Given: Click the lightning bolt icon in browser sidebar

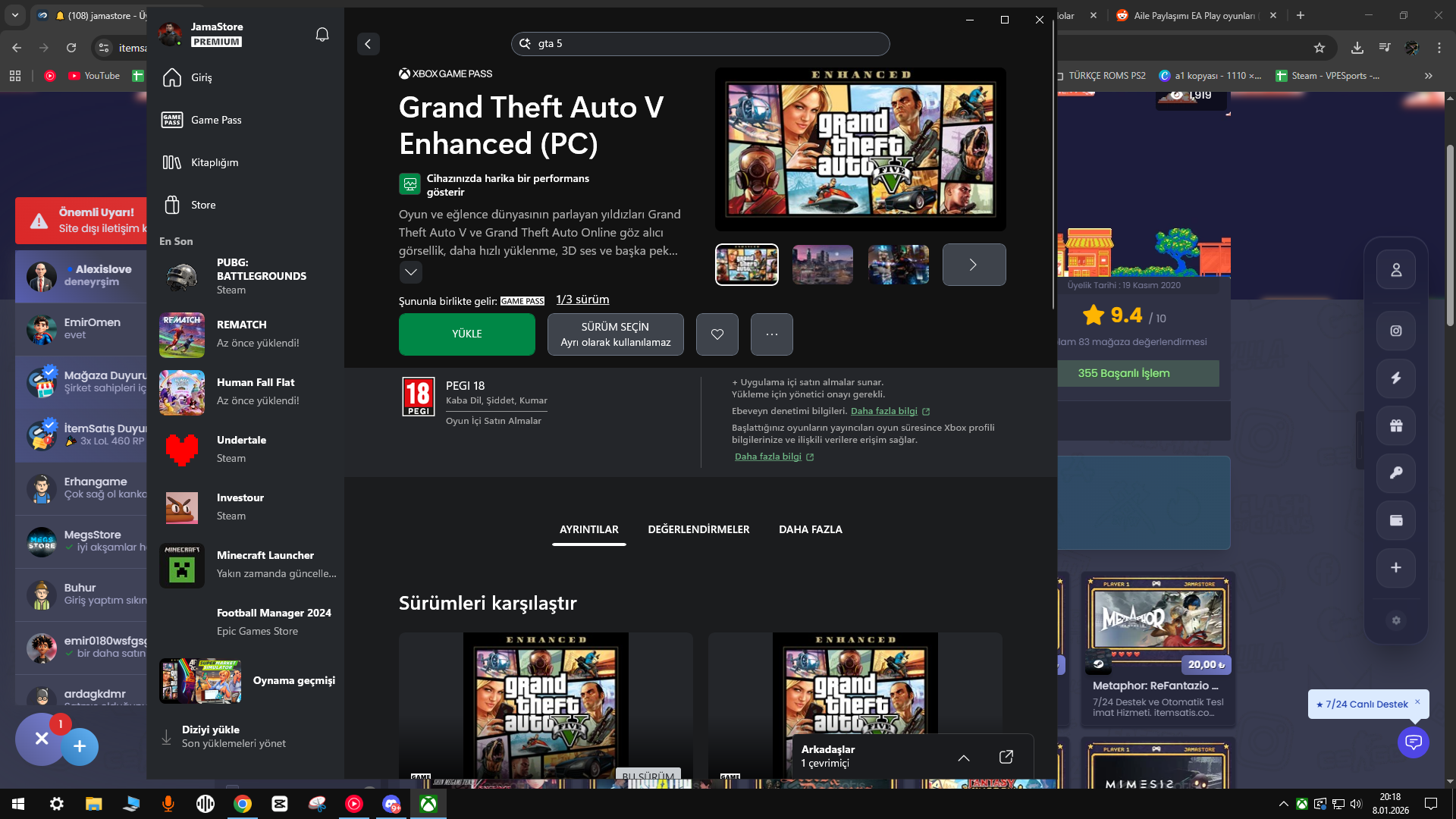Looking at the screenshot, I should (1396, 378).
